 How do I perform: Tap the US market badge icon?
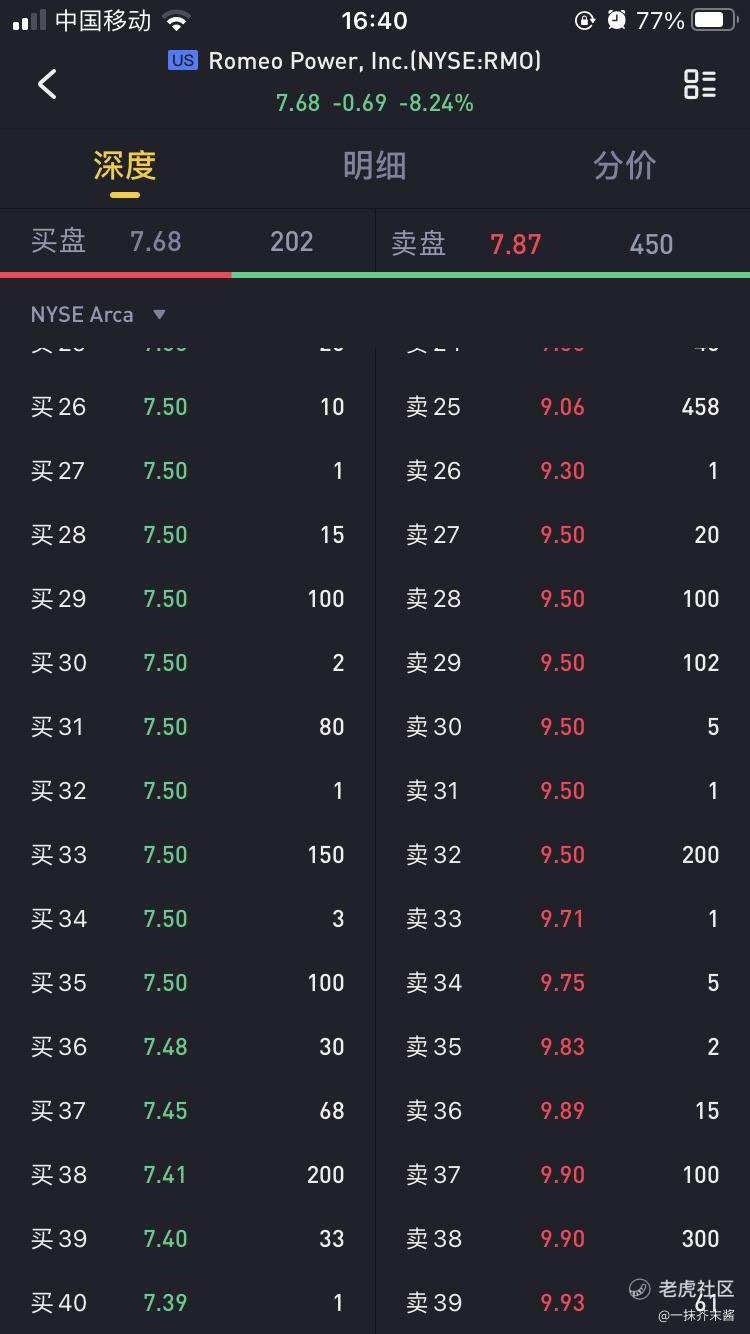[x=182, y=61]
